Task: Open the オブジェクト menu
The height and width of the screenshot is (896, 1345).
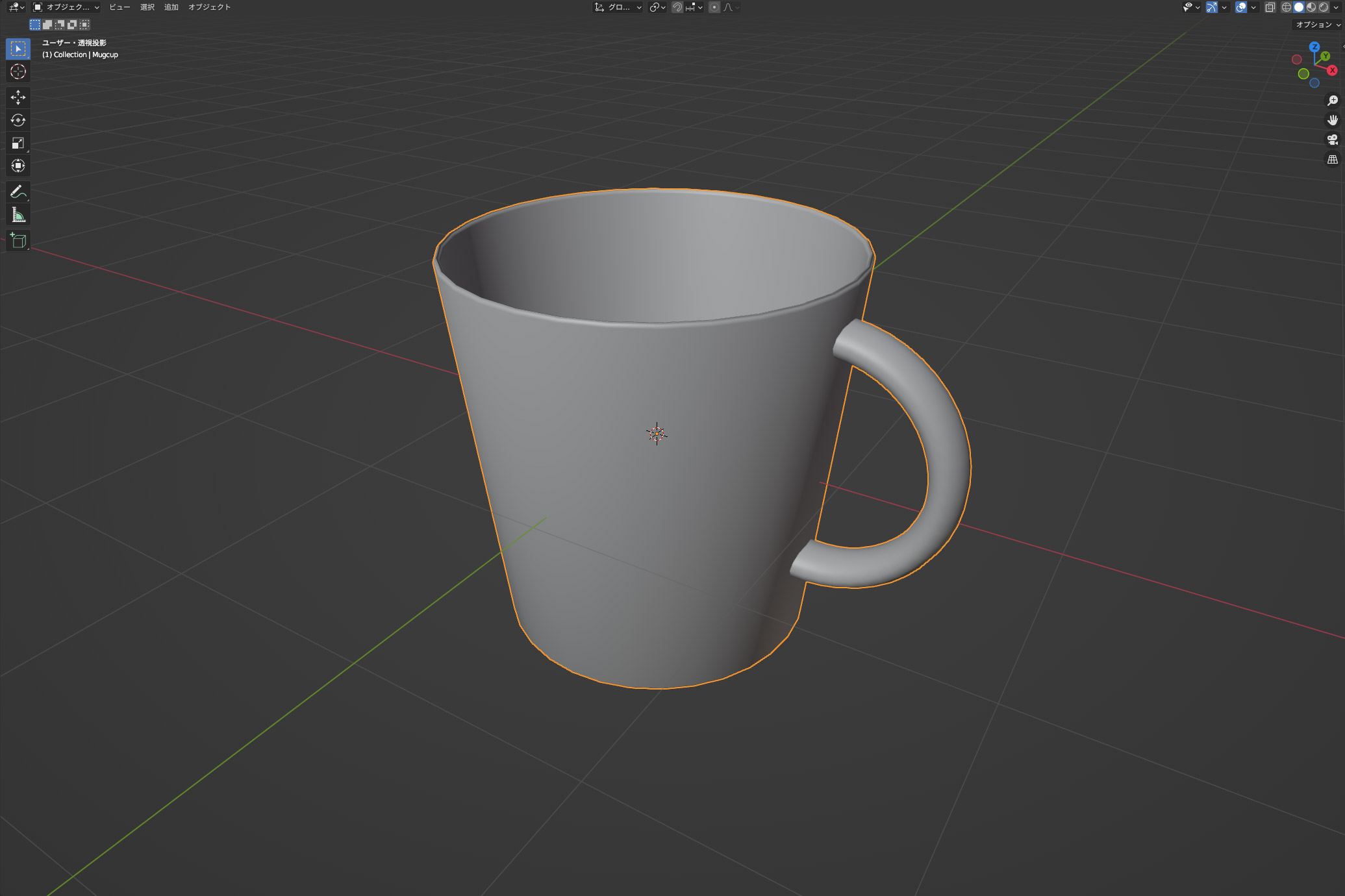Action: click(x=209, y=7)
